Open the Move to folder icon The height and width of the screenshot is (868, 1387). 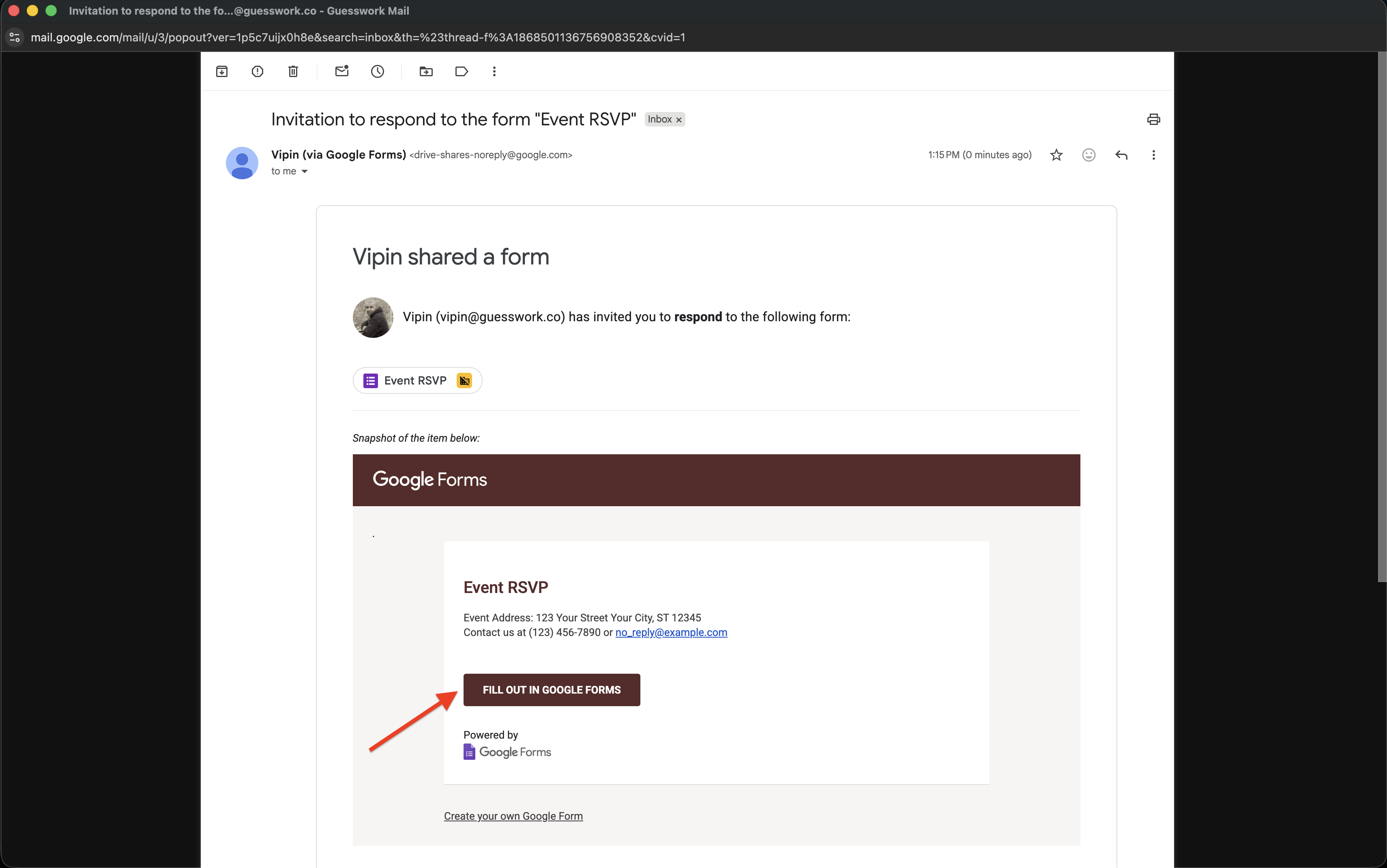426,71
